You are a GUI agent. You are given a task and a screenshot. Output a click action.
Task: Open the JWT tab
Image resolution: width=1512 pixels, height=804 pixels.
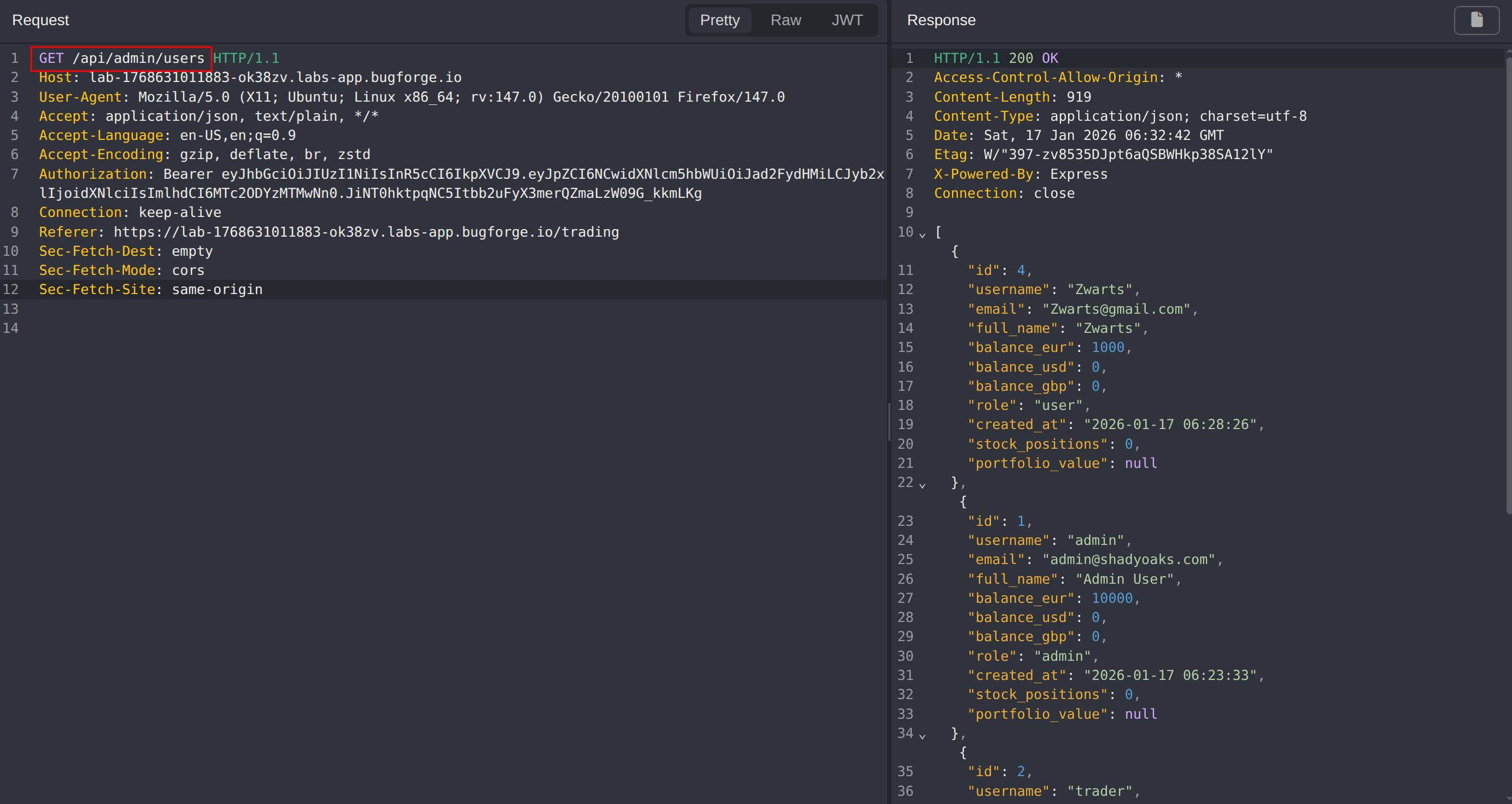846,20
